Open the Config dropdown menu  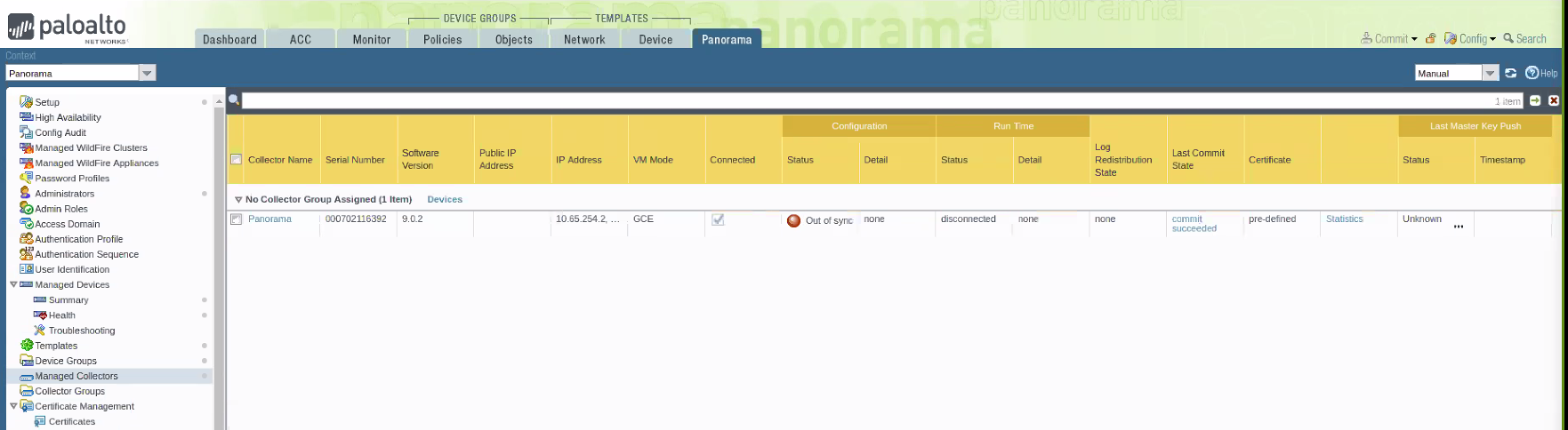[x=1470, y=39]
